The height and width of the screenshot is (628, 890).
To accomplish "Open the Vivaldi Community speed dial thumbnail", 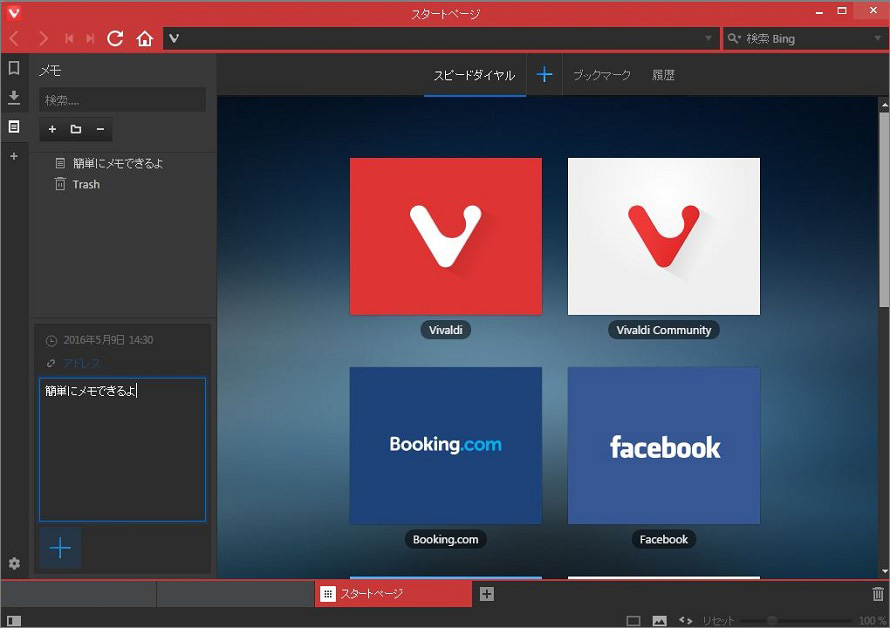I will (664, 236).
